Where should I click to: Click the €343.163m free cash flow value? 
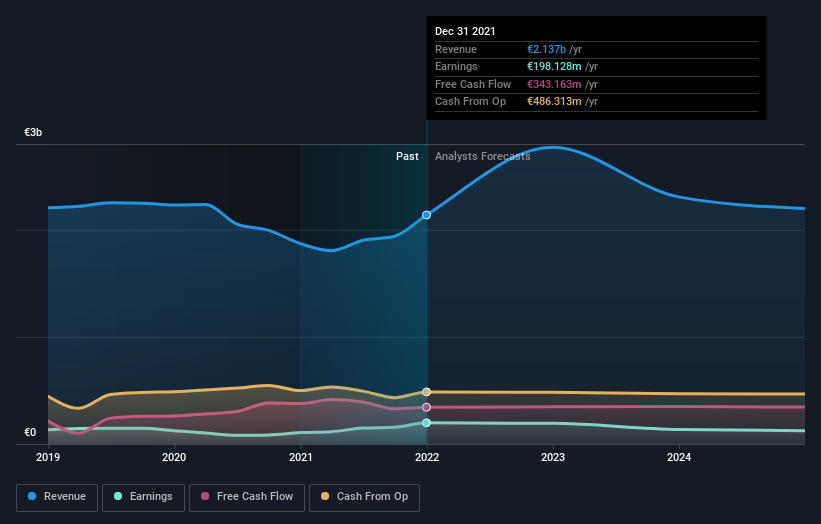pos(554,84)
